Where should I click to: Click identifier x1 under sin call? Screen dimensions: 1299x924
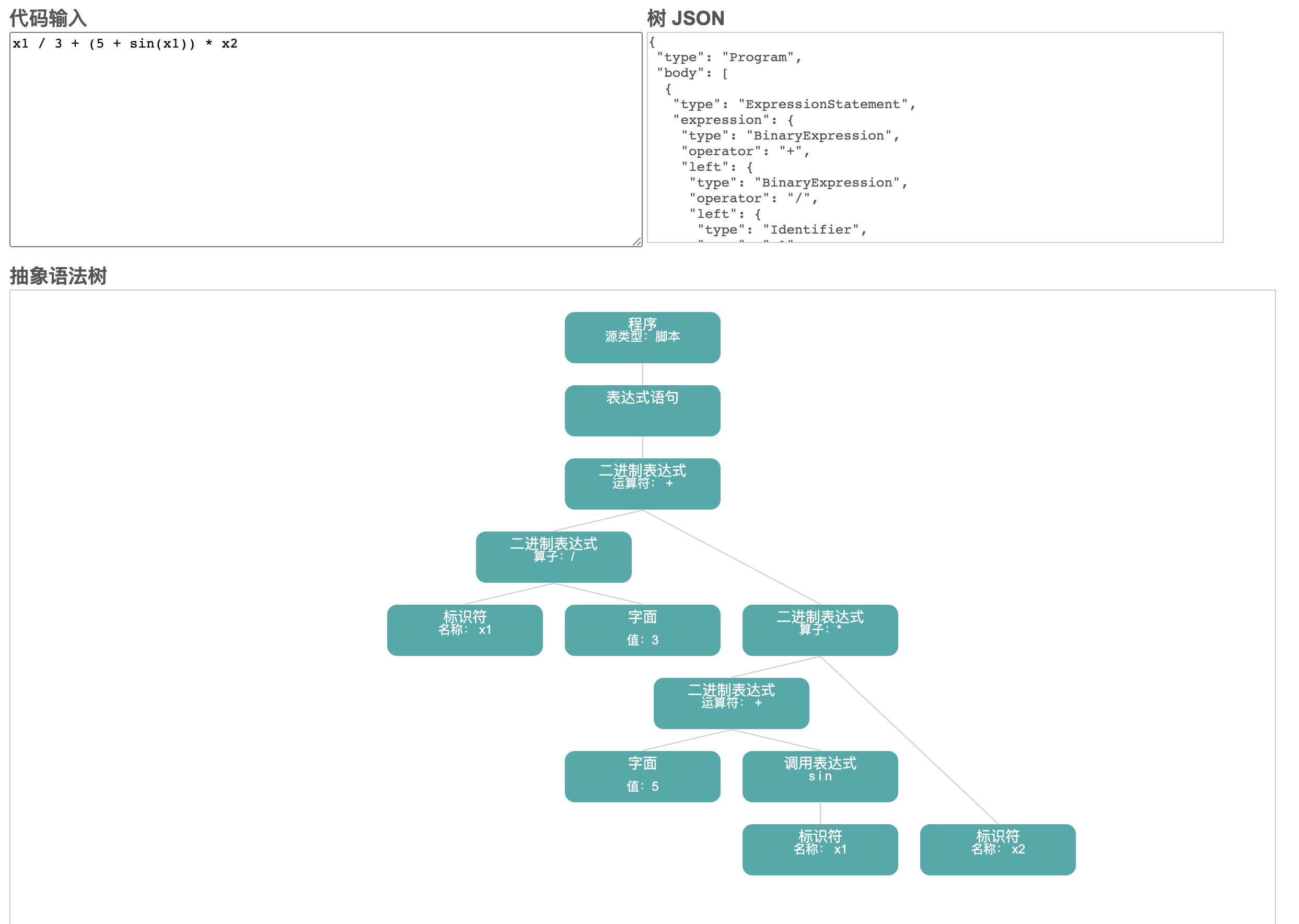click(819, 849)
